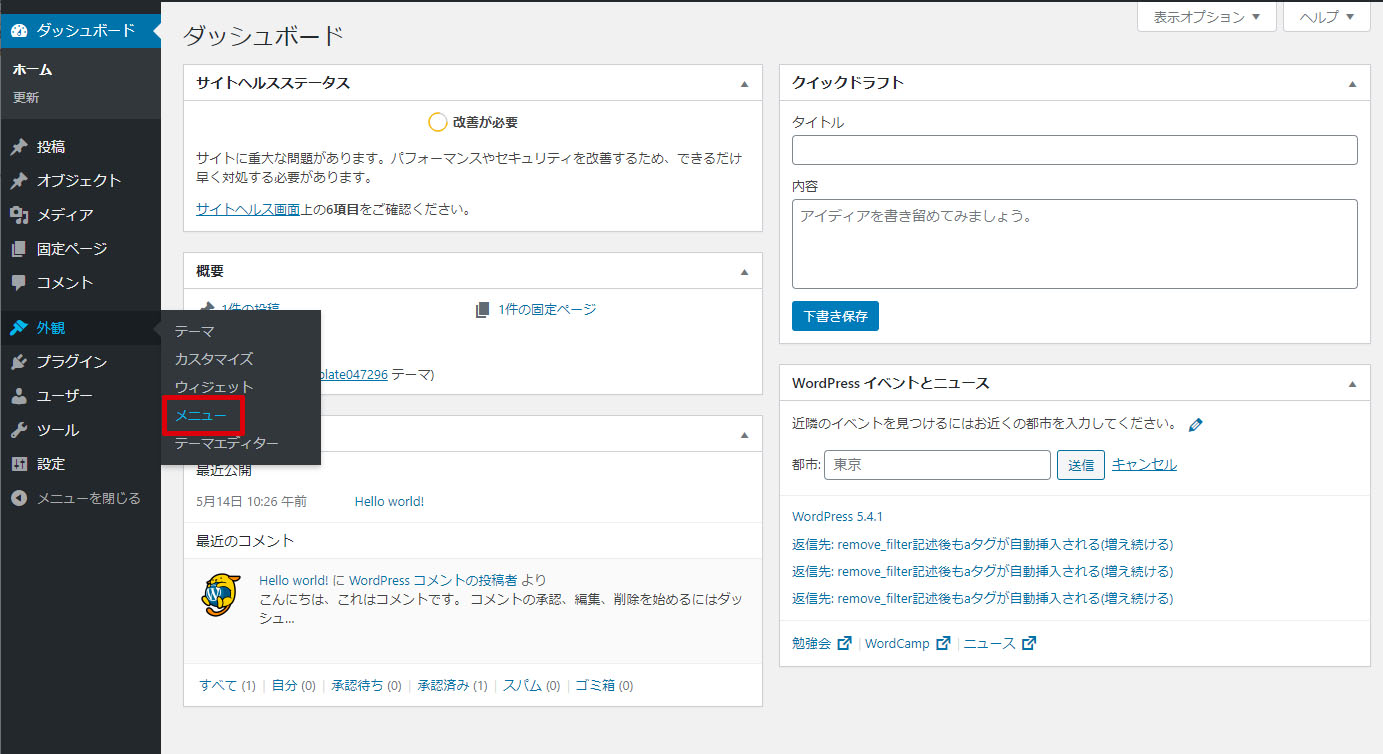Open the ニュース link

pos(989,644)
